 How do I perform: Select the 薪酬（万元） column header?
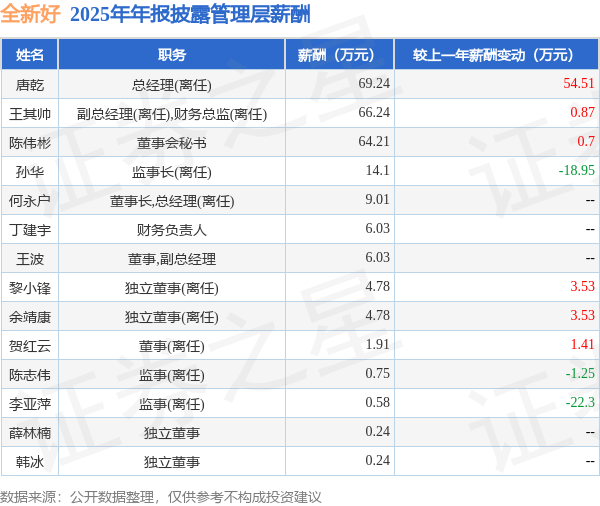point(340,54)
